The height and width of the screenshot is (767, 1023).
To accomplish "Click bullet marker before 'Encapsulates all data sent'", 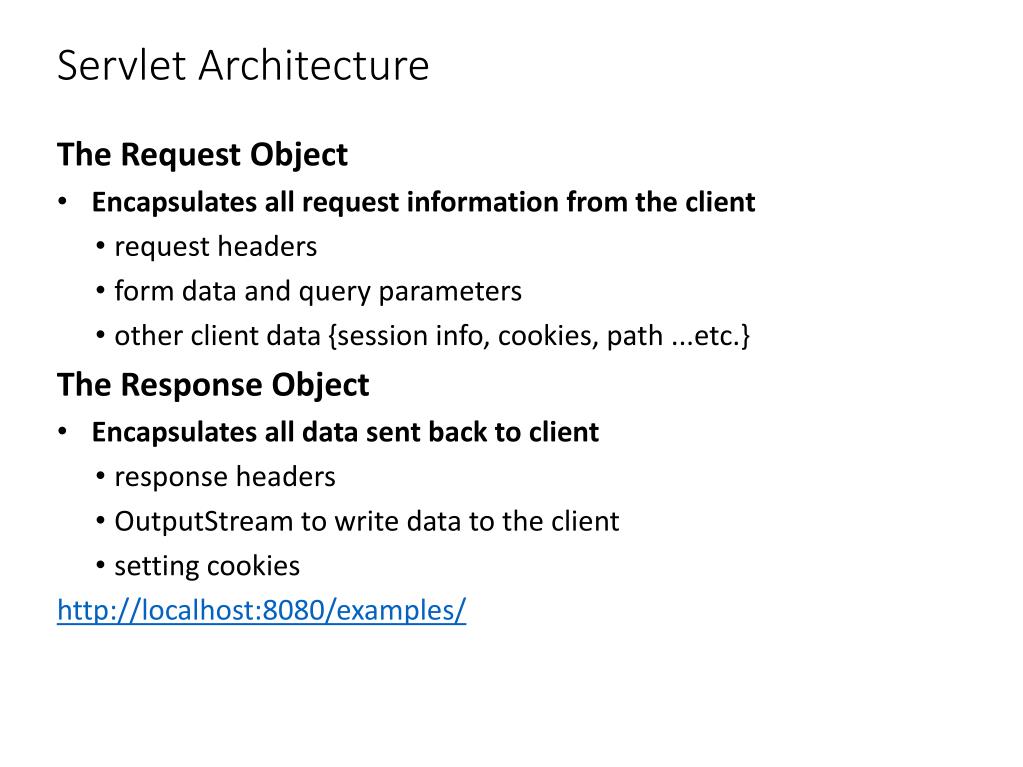I will coord(62,432).
